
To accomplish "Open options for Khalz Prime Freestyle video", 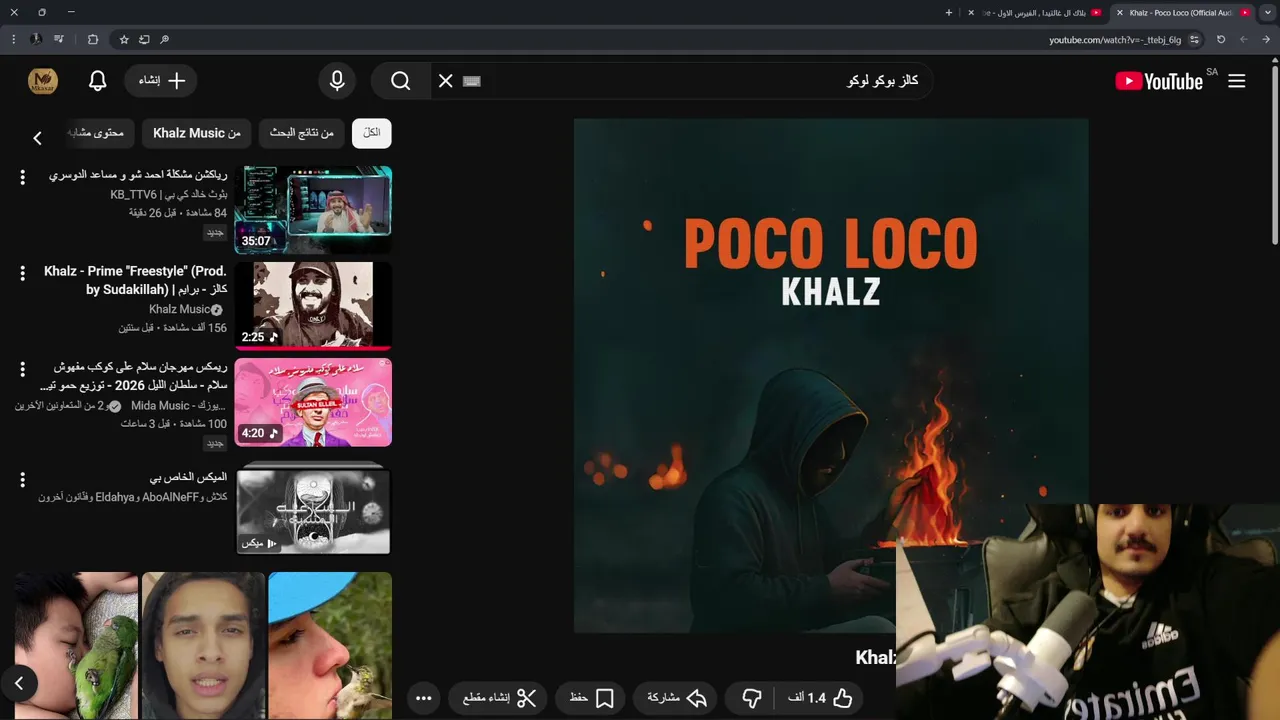I will [22, 273].
